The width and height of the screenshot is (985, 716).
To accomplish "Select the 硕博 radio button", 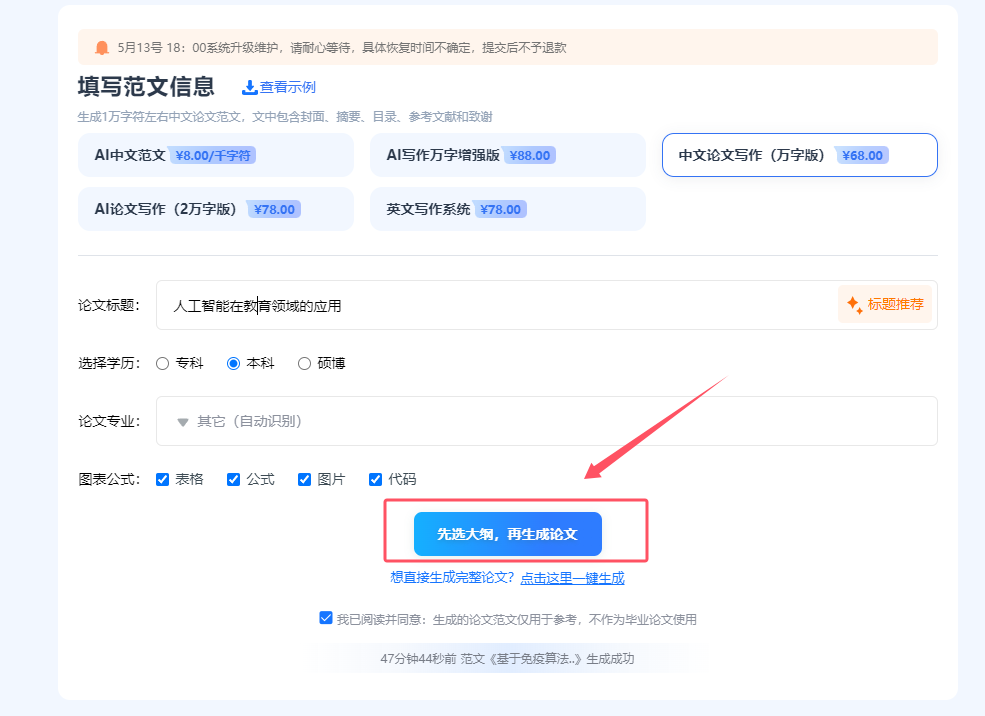I will tap(305, 364).
